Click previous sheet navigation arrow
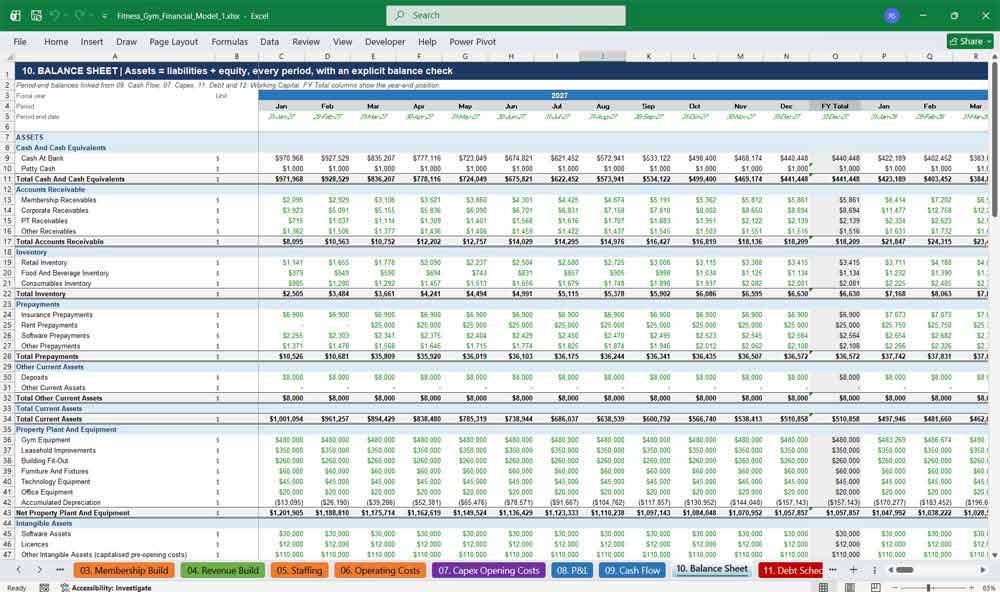1000x592 pixels. (x=18, y=570)
